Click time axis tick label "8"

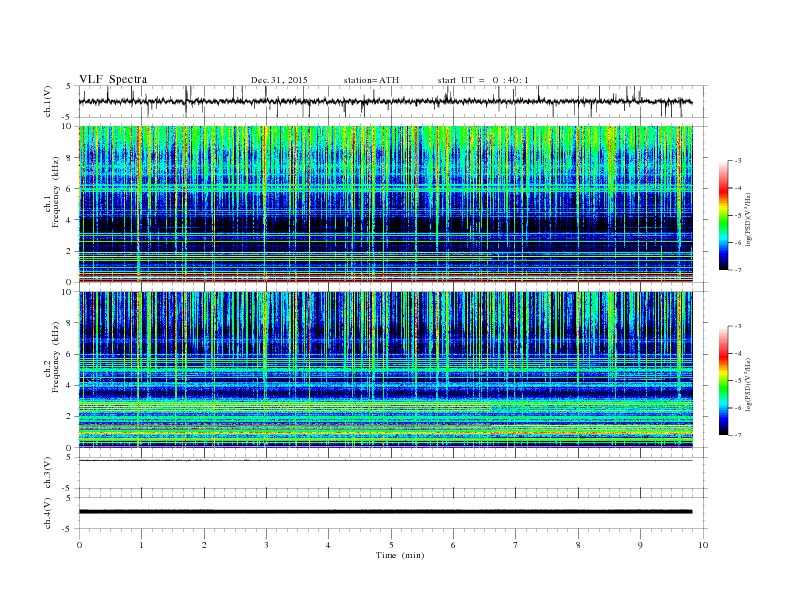point(578,545)
